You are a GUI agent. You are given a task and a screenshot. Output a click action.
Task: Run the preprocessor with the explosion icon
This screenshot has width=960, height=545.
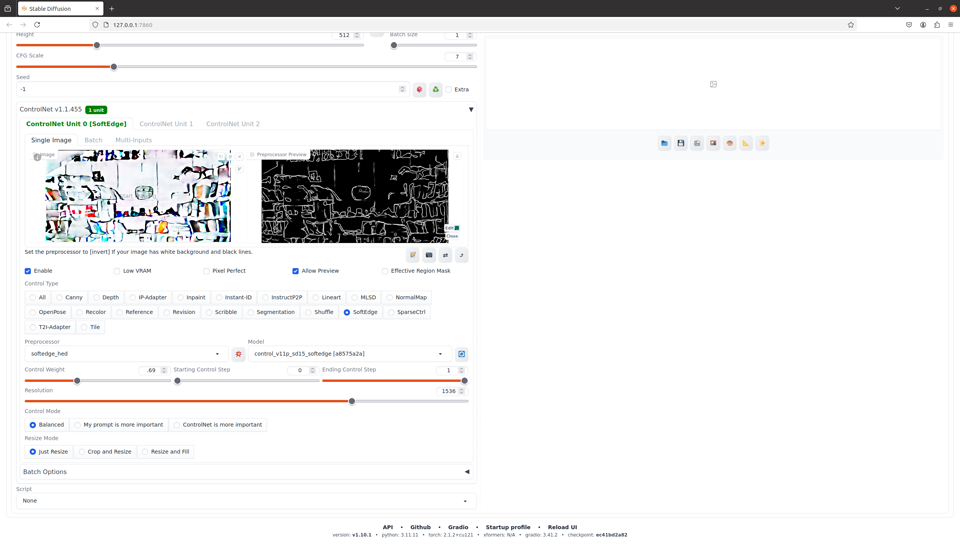click(x=238, y=354)
